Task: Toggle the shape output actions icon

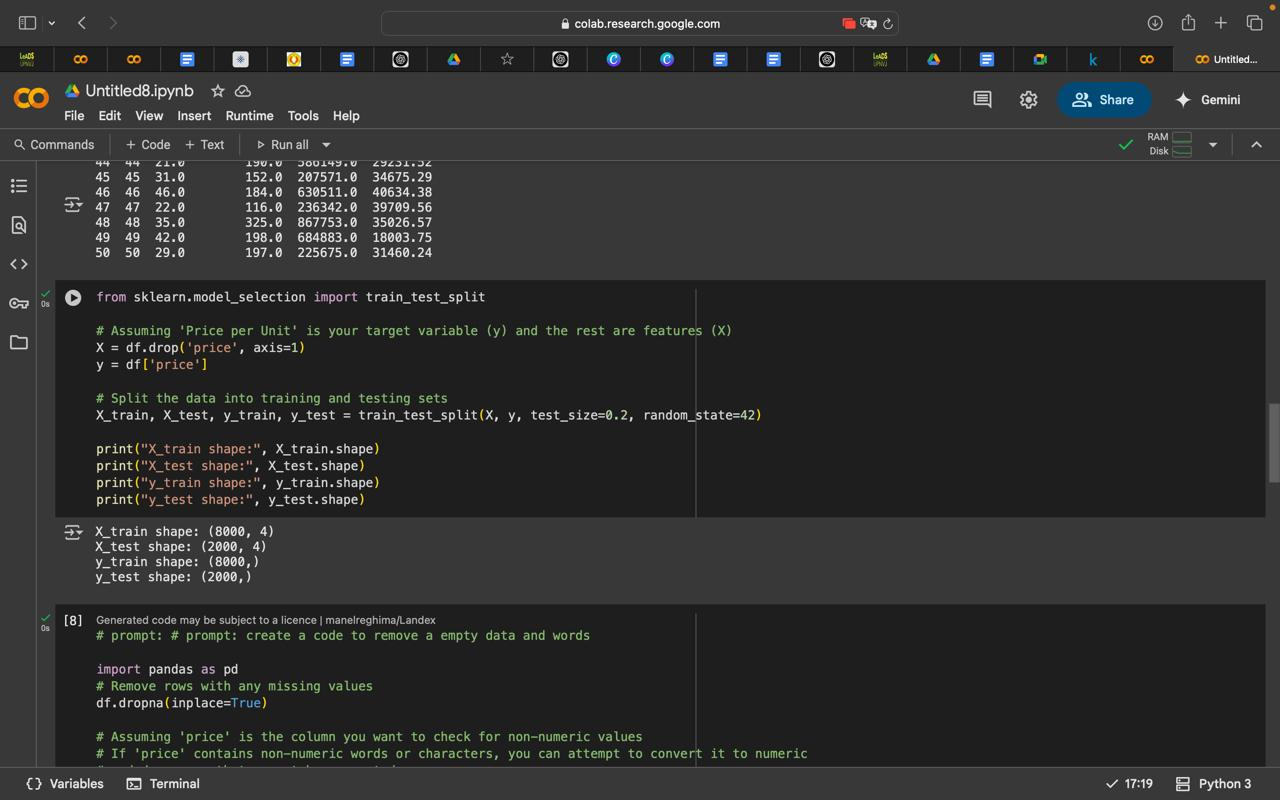Action: click(x=73, y=532)
